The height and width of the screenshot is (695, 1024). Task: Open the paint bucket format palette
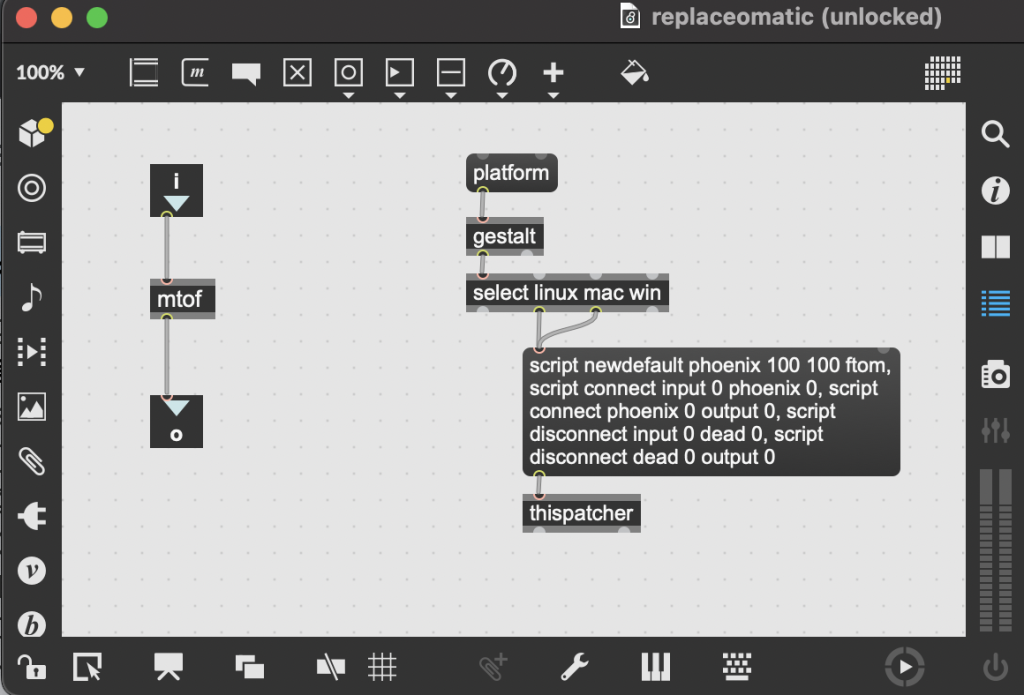click(x=634, y=72)
